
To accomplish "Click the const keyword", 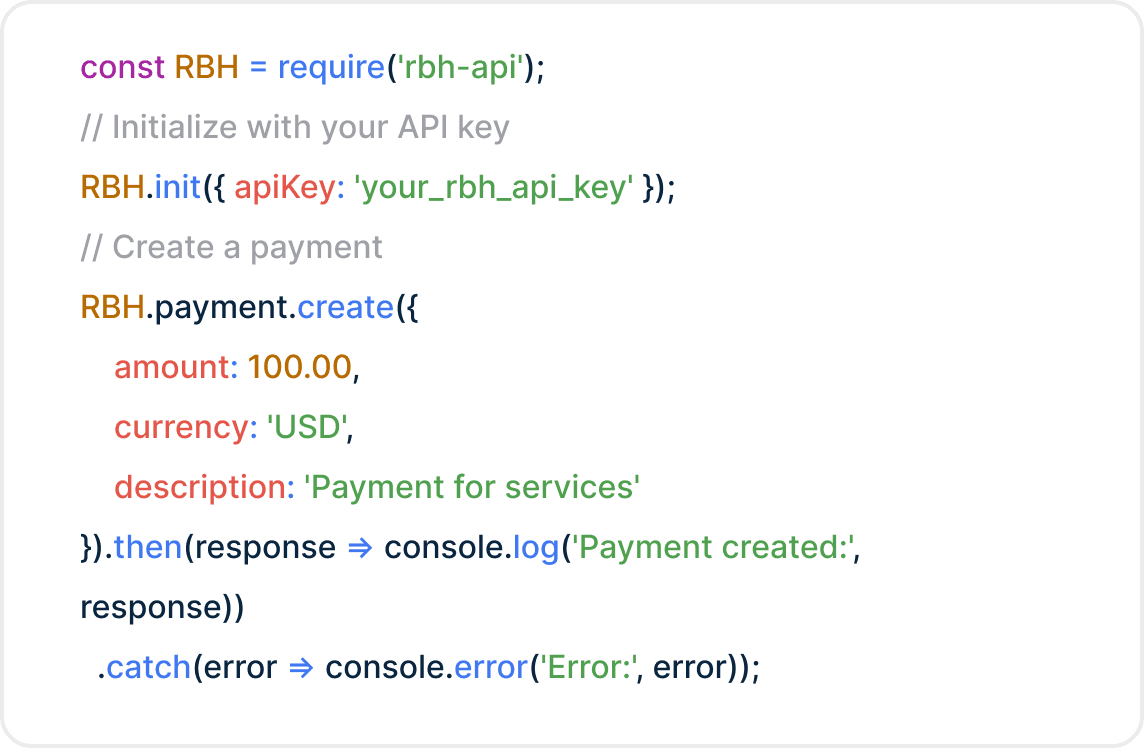I will (x=122, y=68).
